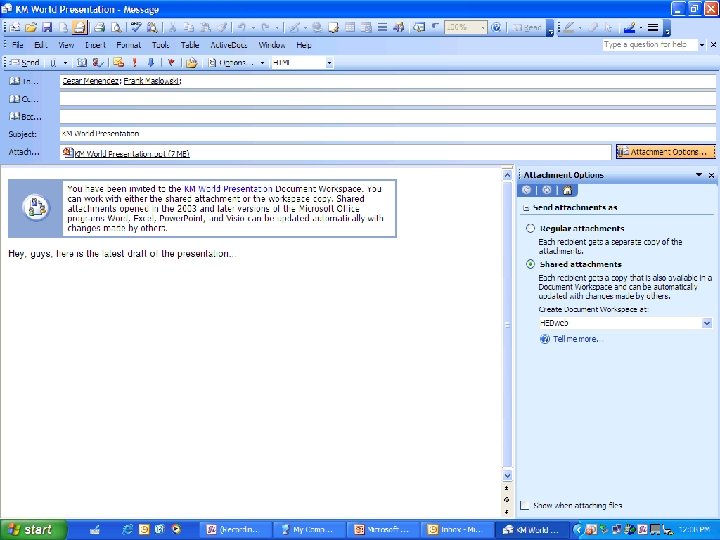
Task: Open the Table menu
Action: point(190,45)
